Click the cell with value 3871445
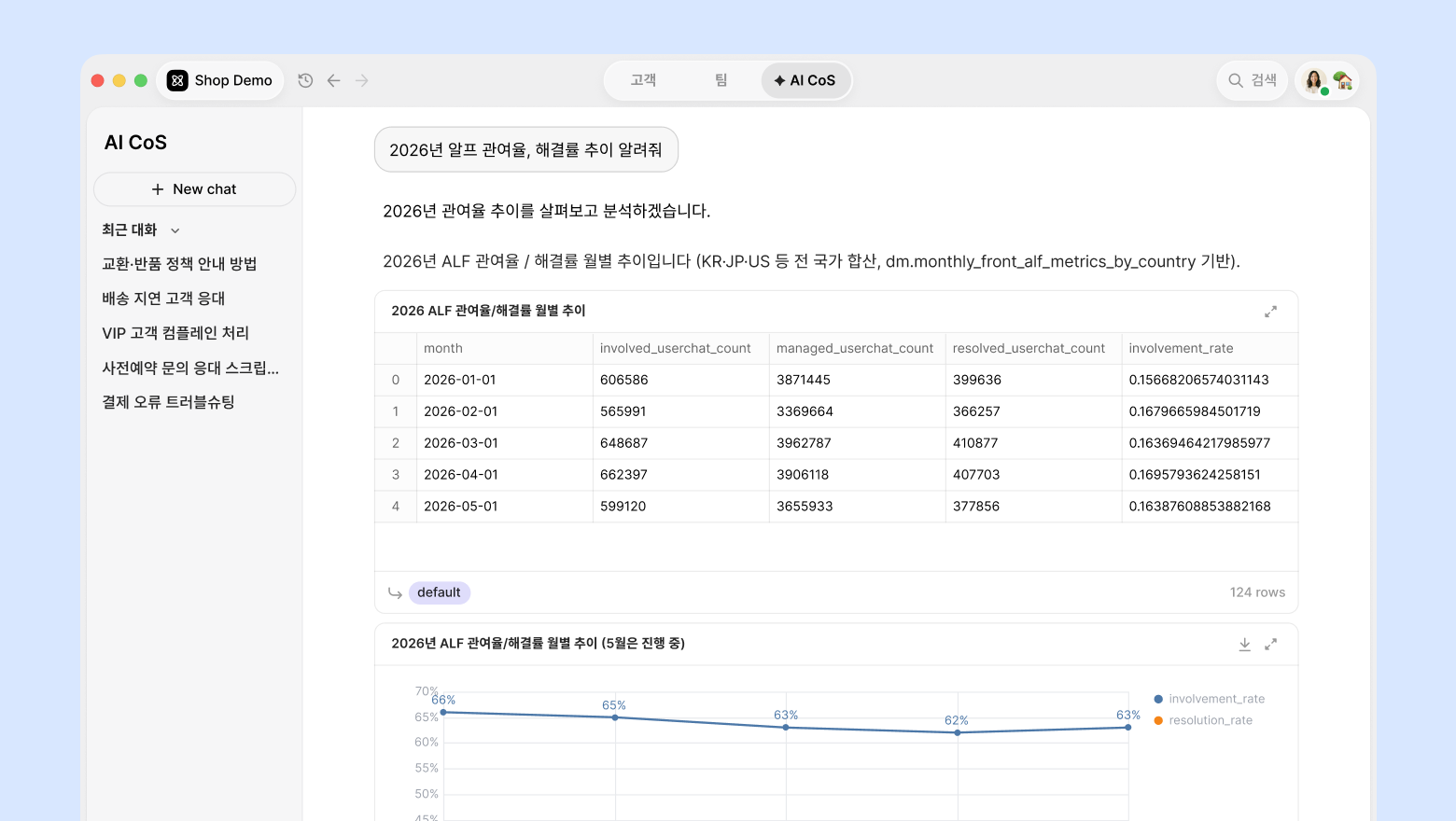The image size is (1456, 821). coord(858,380)
